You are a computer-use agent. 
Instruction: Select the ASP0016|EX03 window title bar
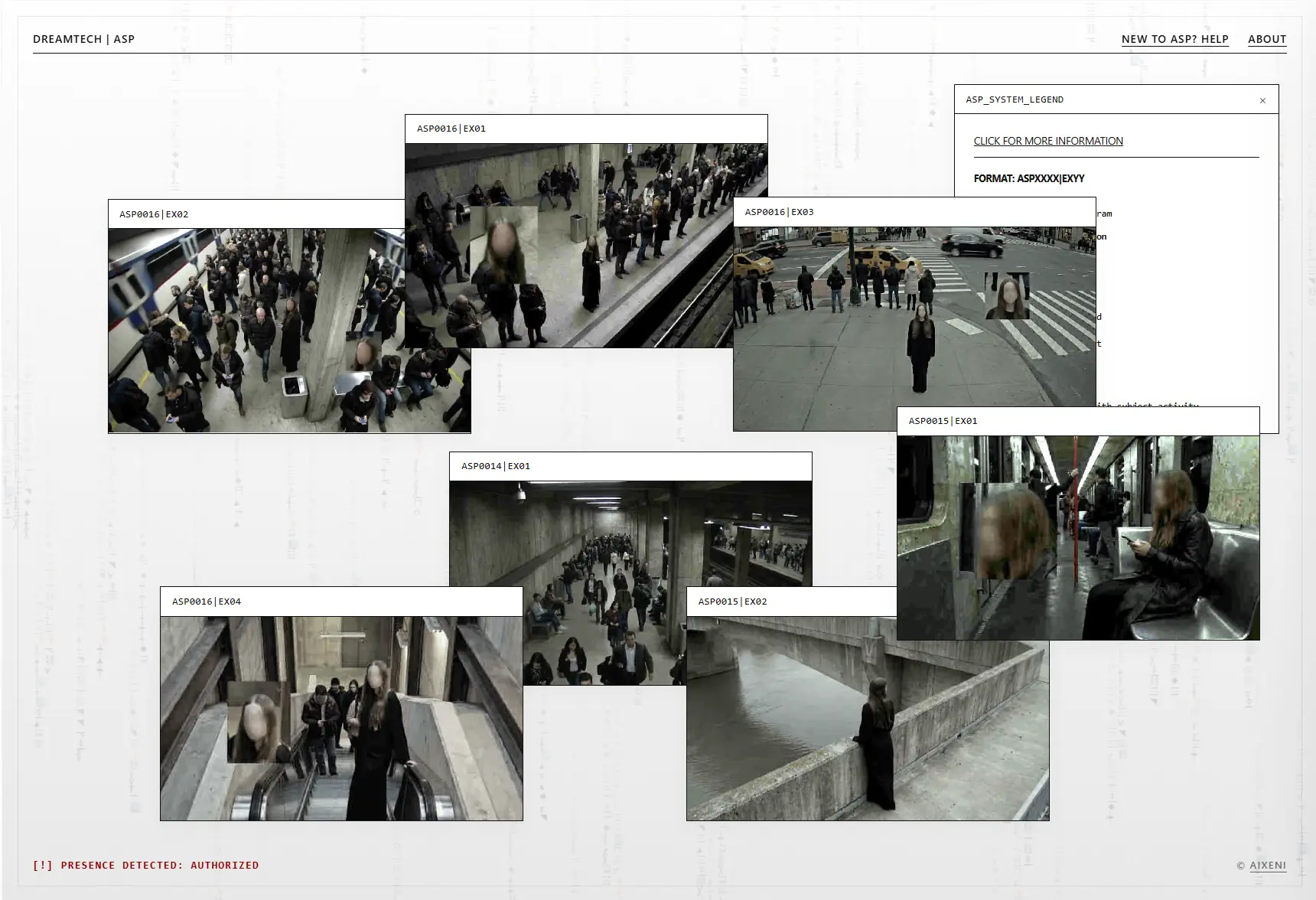click(x=914, y=212)
